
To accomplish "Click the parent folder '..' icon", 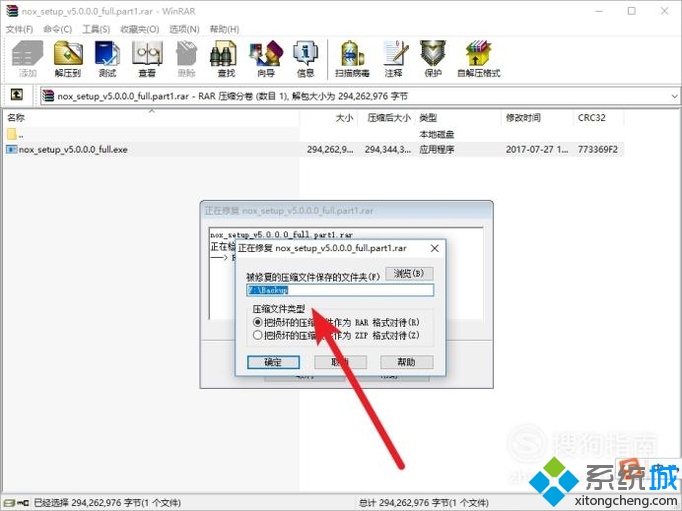I will 12,134.
